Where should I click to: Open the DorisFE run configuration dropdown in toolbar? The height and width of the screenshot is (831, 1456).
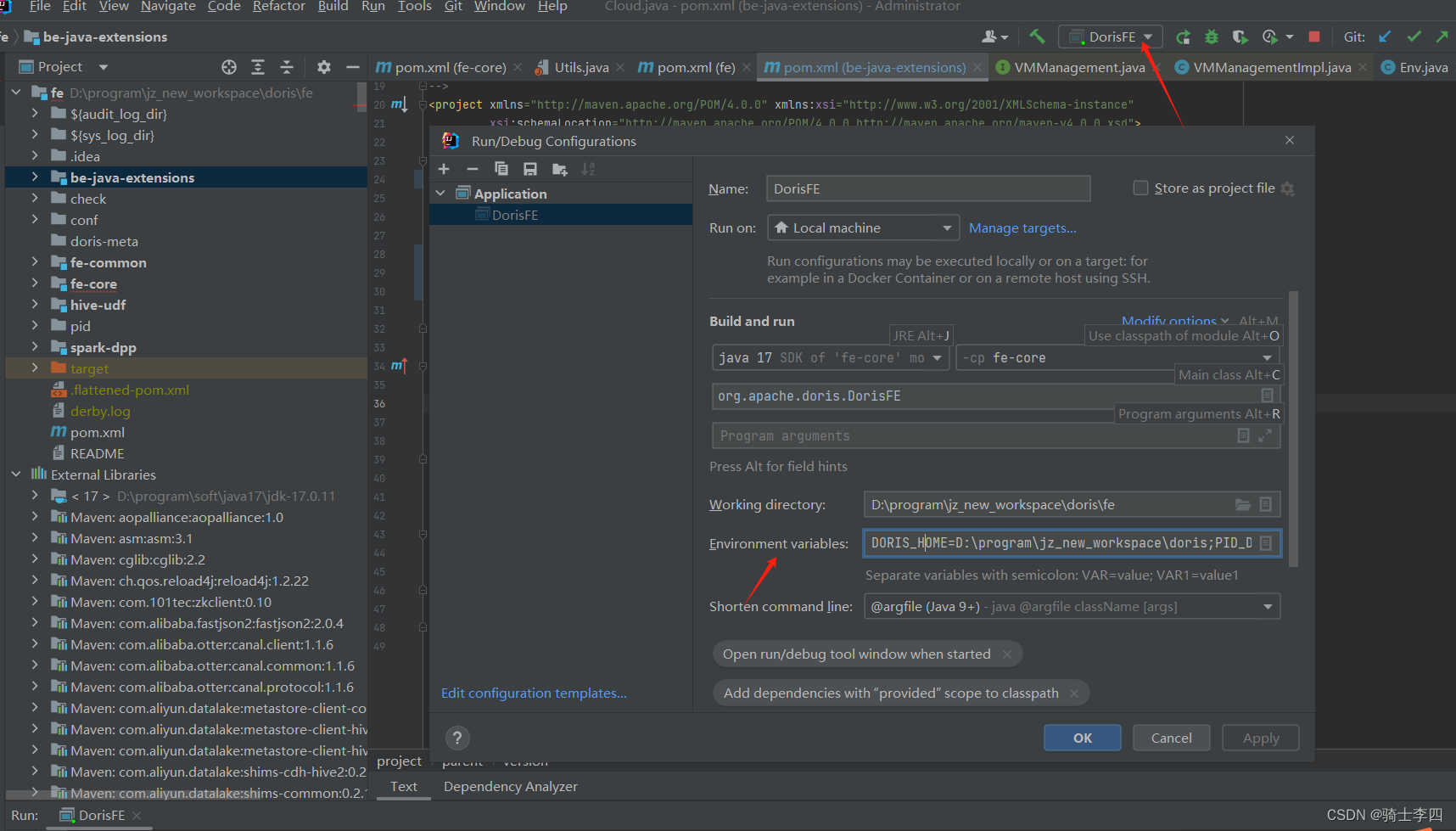point(1111,36)
